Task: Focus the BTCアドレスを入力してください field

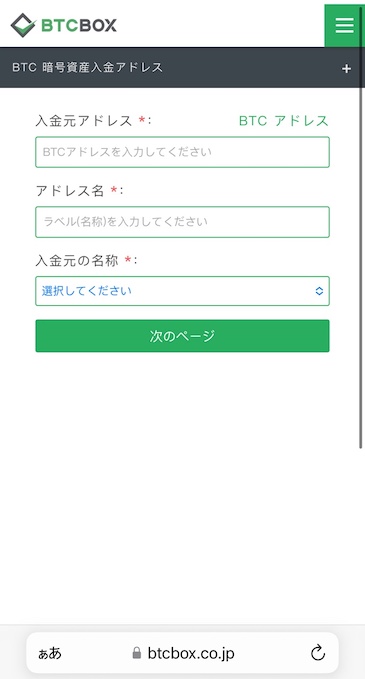Action: (x=182, y=152)
